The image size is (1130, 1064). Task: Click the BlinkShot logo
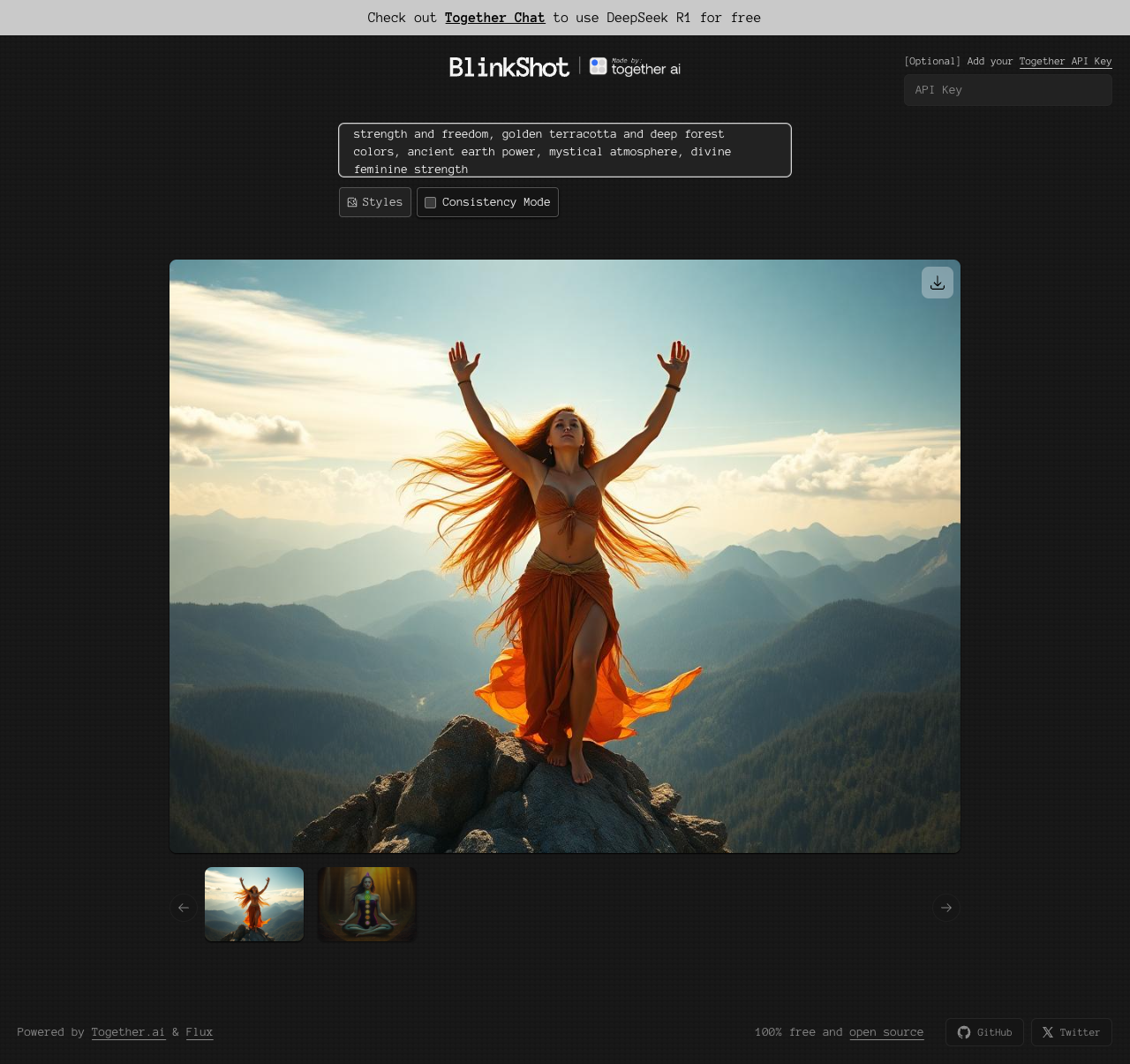coord(509,67)
